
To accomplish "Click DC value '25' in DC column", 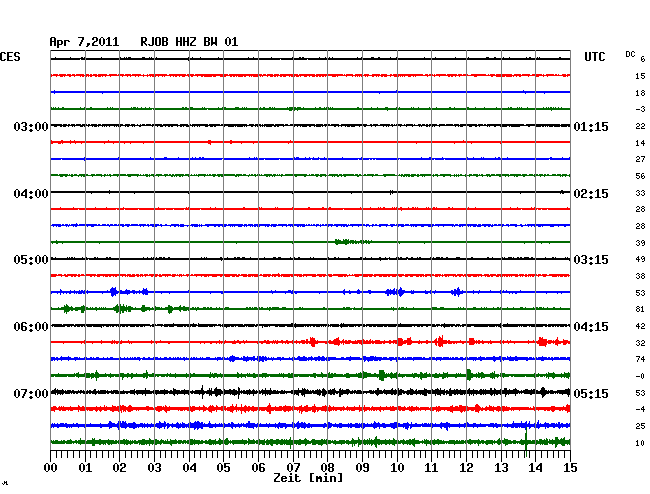I will tap(640, 426).
